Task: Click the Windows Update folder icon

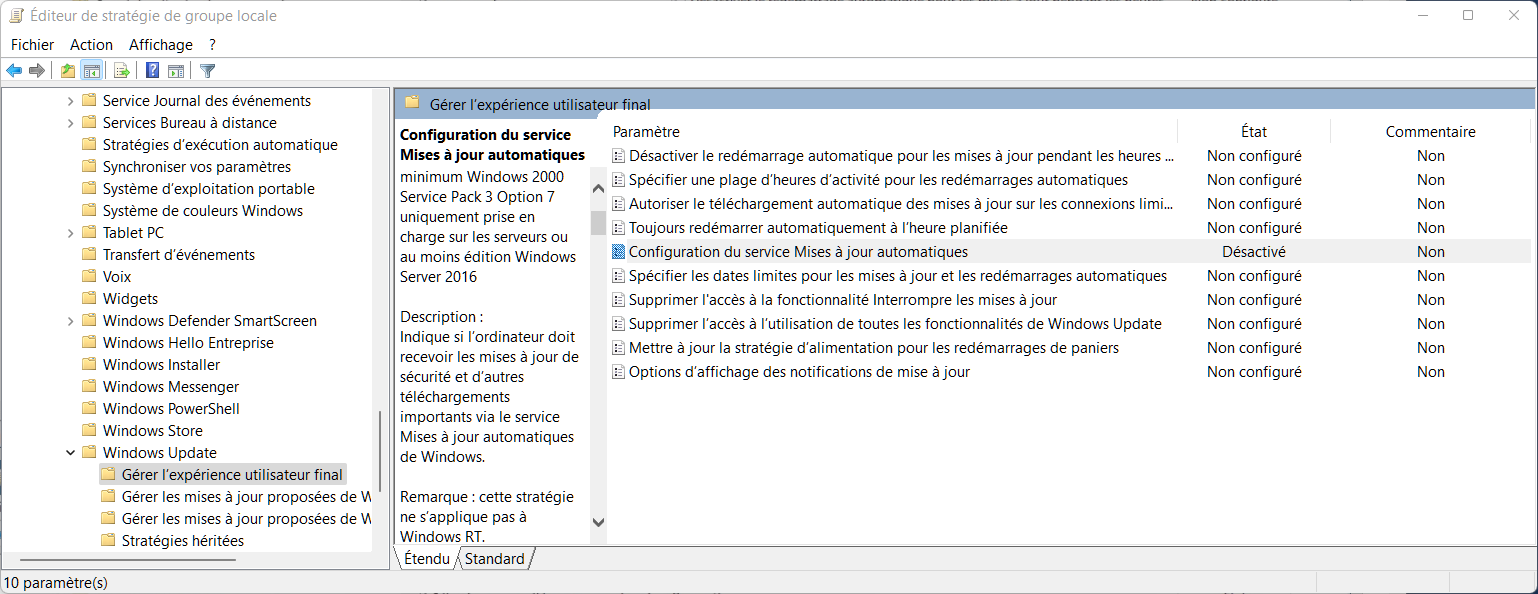Action: pyautogui.click(x=89, y=452)
